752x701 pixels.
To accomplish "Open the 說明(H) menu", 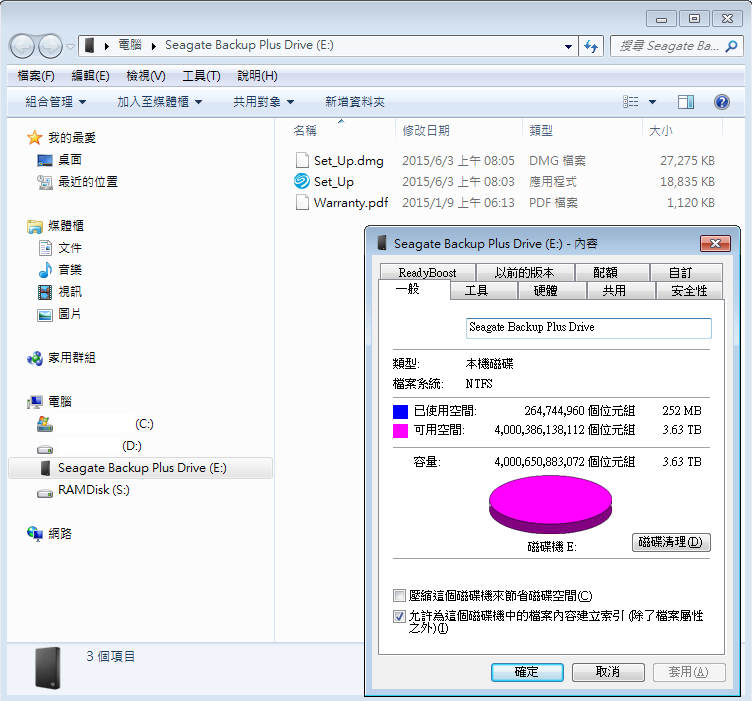I will pyautogui.click(x=258, y=76).
